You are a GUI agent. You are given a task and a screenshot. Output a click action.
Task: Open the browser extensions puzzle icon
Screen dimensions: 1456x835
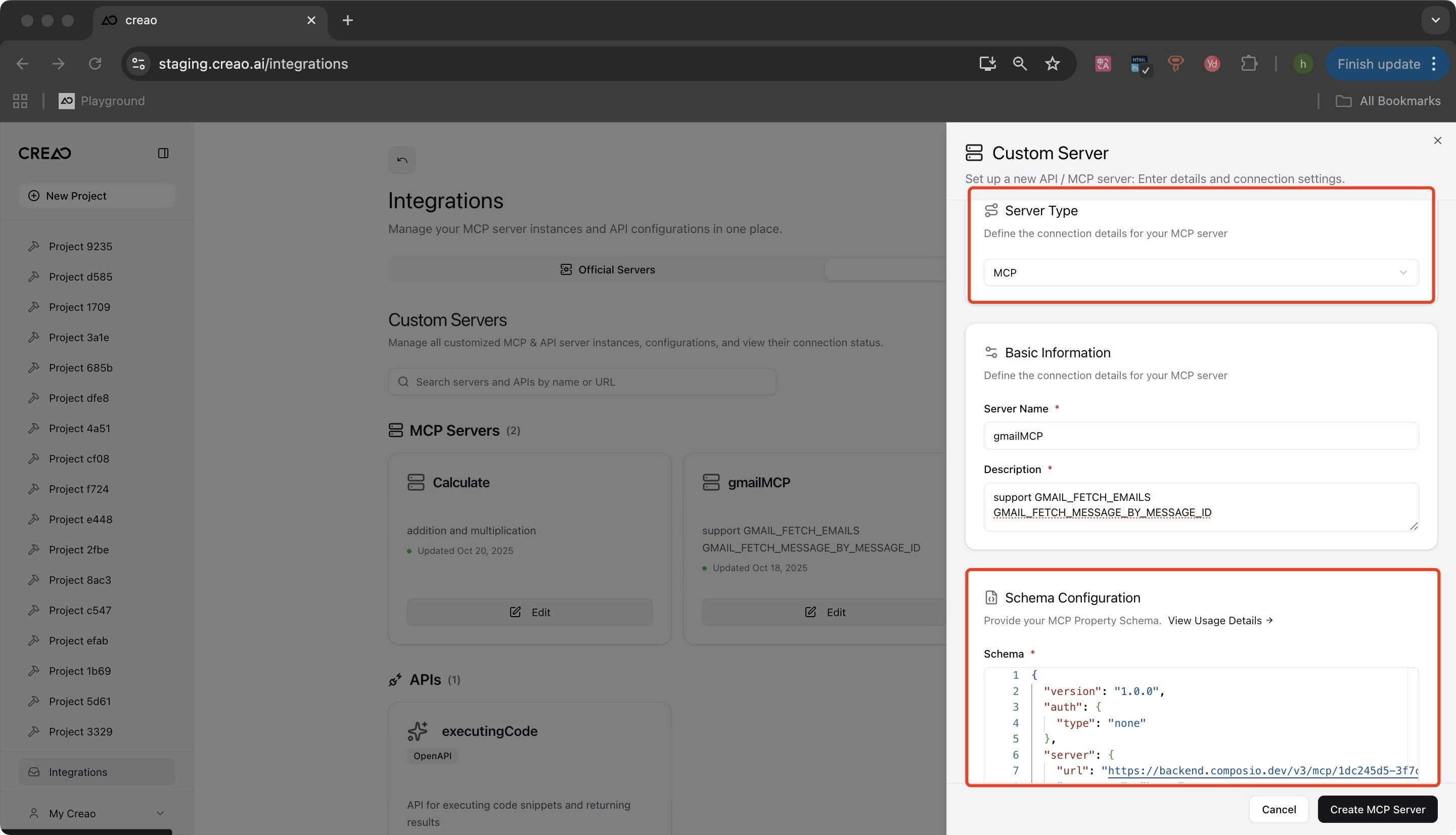tap(1248, 64)
